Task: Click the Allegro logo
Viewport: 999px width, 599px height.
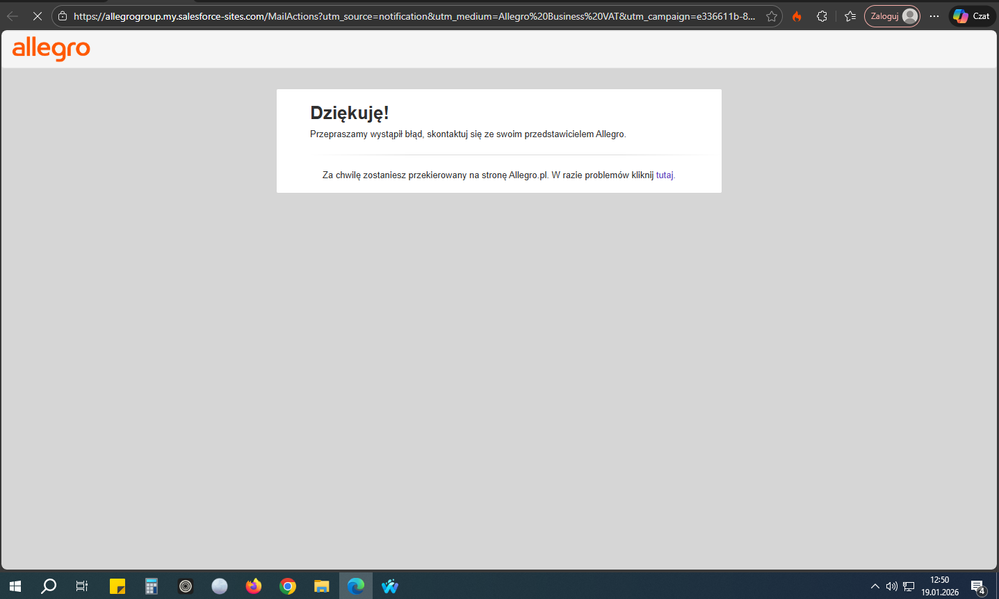Action: coord(51,49)
